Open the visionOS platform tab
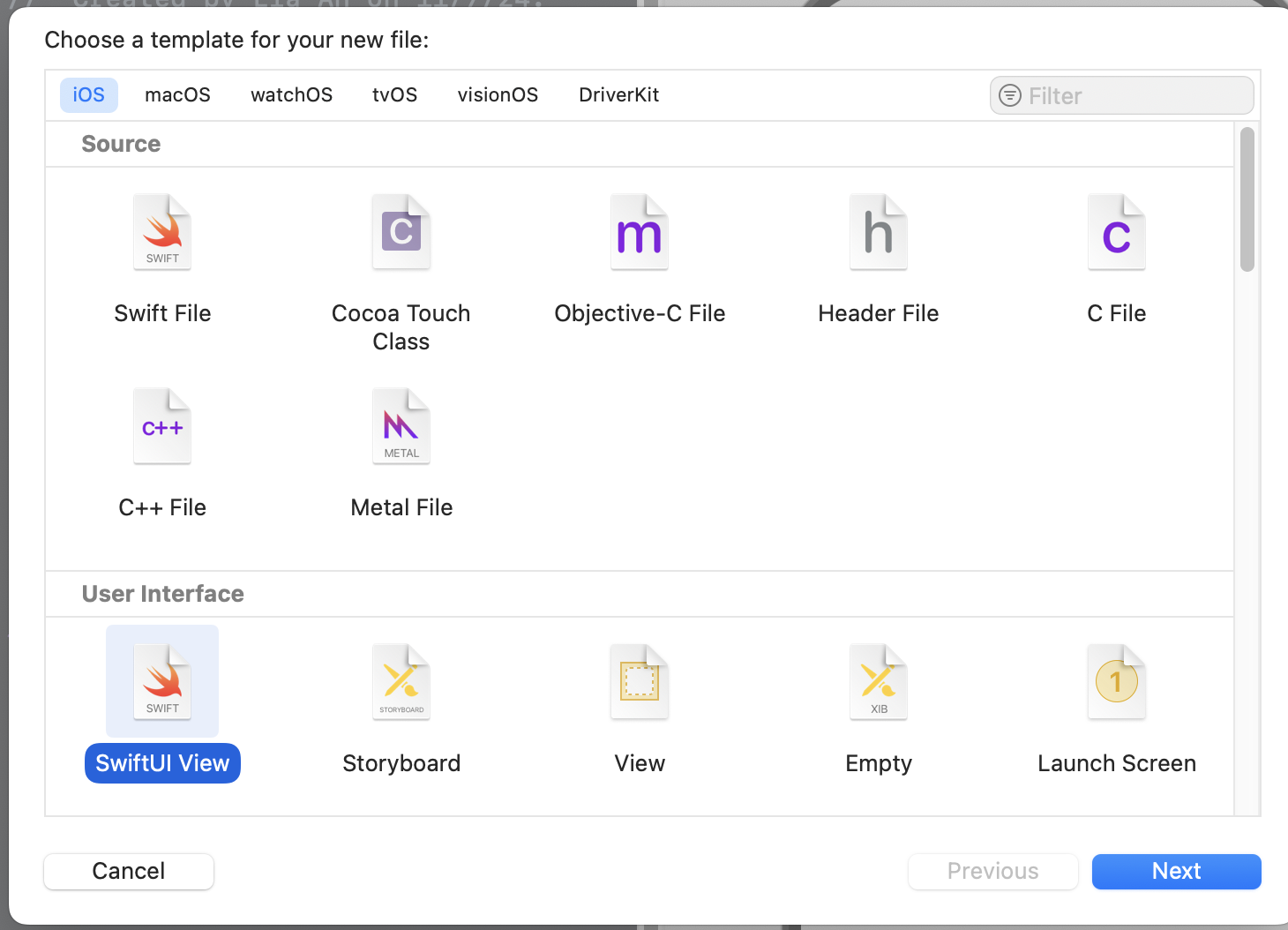Screen dimensions: 1288x930 pyautogui.click(x=498, y=94)
